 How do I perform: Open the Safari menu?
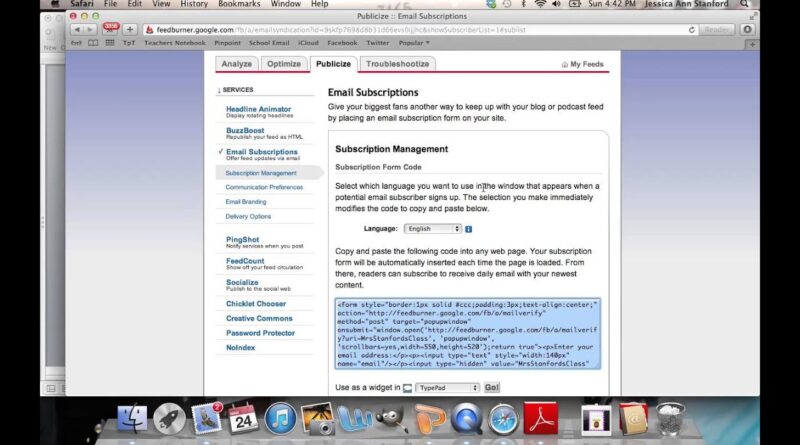coord(82,4)
